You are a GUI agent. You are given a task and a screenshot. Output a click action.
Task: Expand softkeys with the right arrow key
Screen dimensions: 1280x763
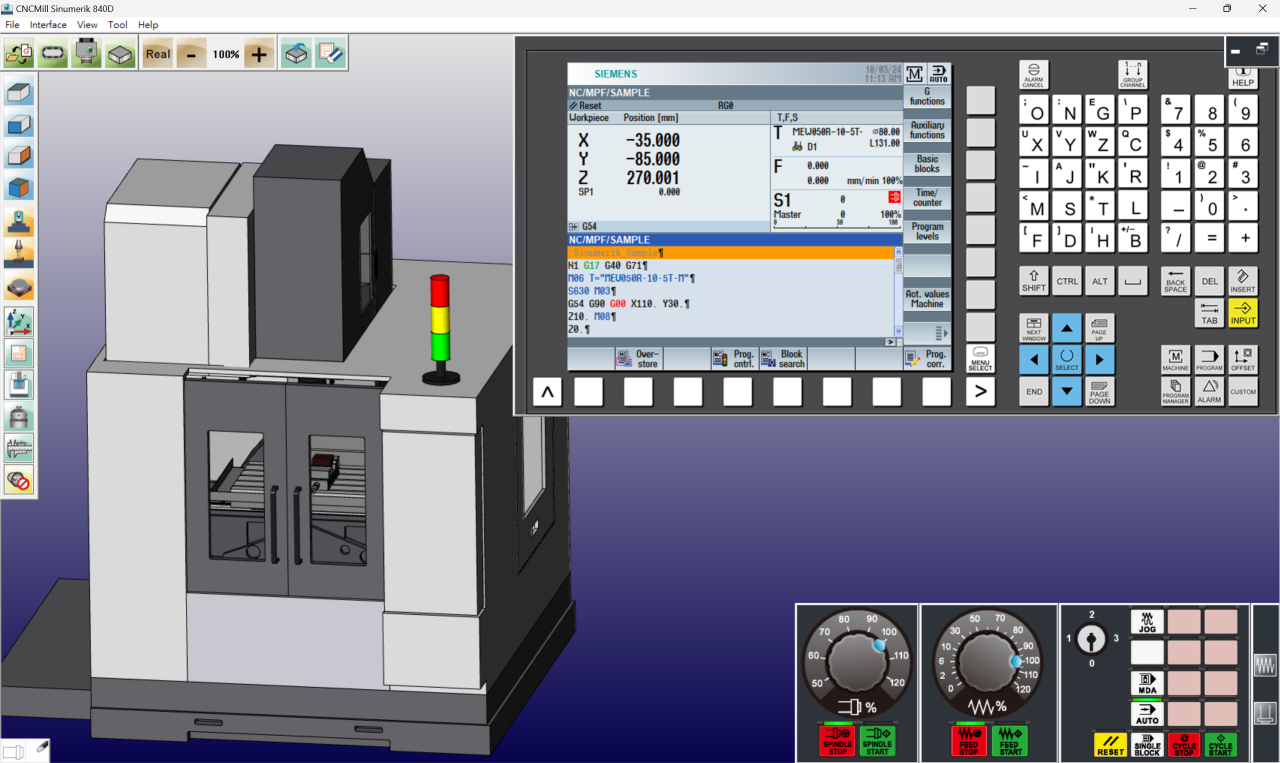pos(980,392)
